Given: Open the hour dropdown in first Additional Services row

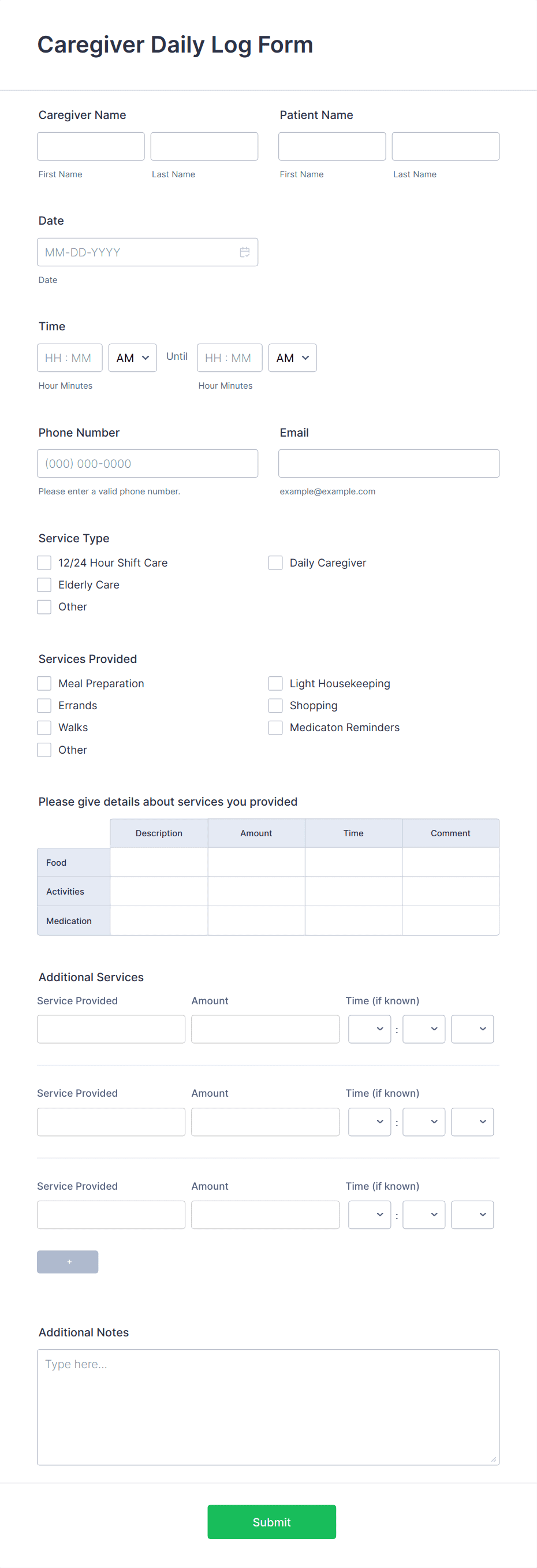Looking at the screenshot, I should 369,1029.
